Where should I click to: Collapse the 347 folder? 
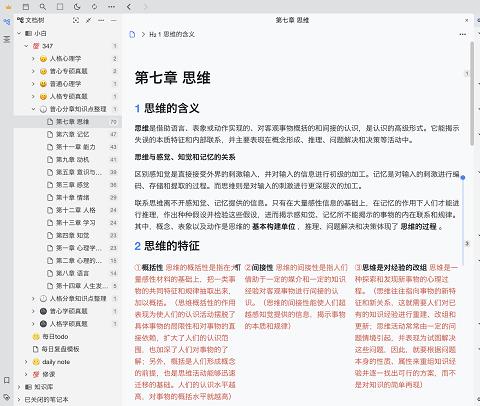(x=26, y=46)
